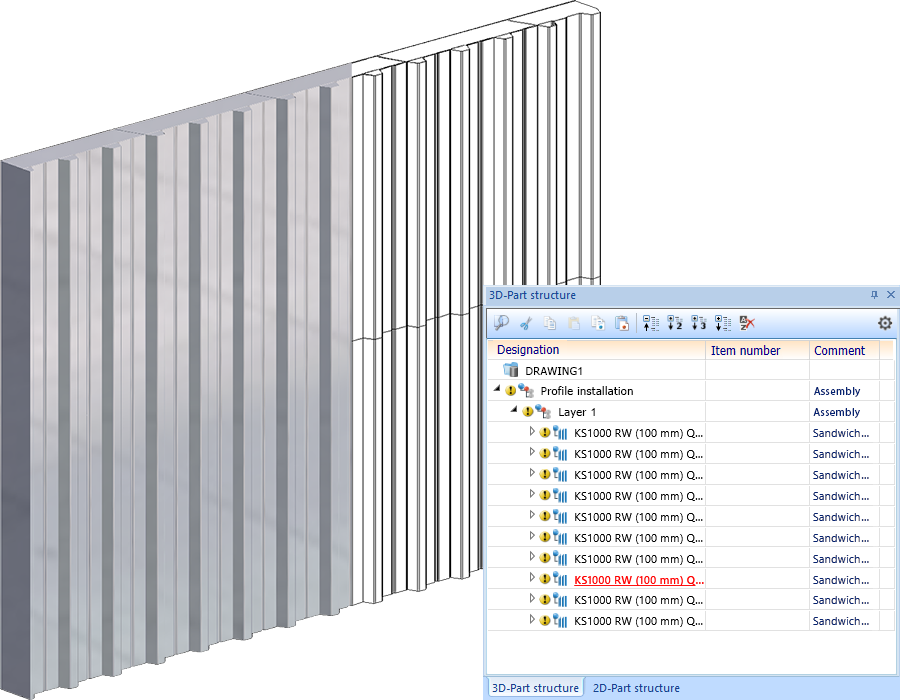Select DRAWING1 in the structure tree
The height and width of the screenshot is (700, 900).
click(x=553, y=371)
